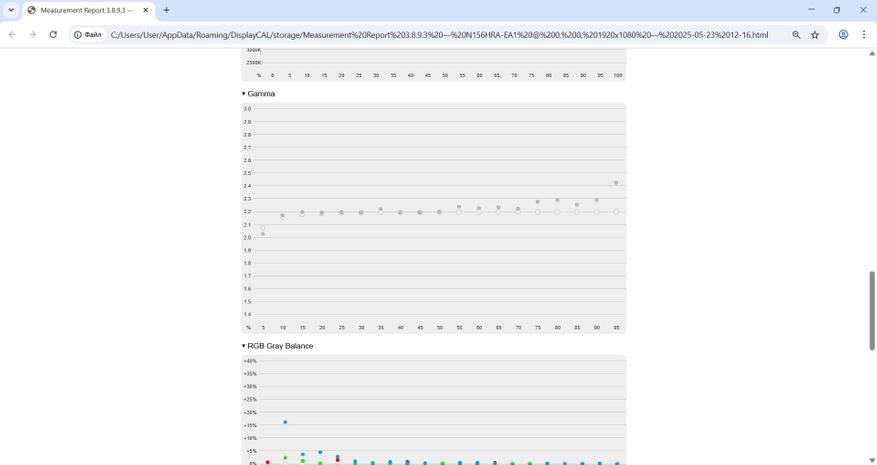Open the Chrome three-dot menu
The width and height of the screenshot is (877, 465).
[864, 35]
